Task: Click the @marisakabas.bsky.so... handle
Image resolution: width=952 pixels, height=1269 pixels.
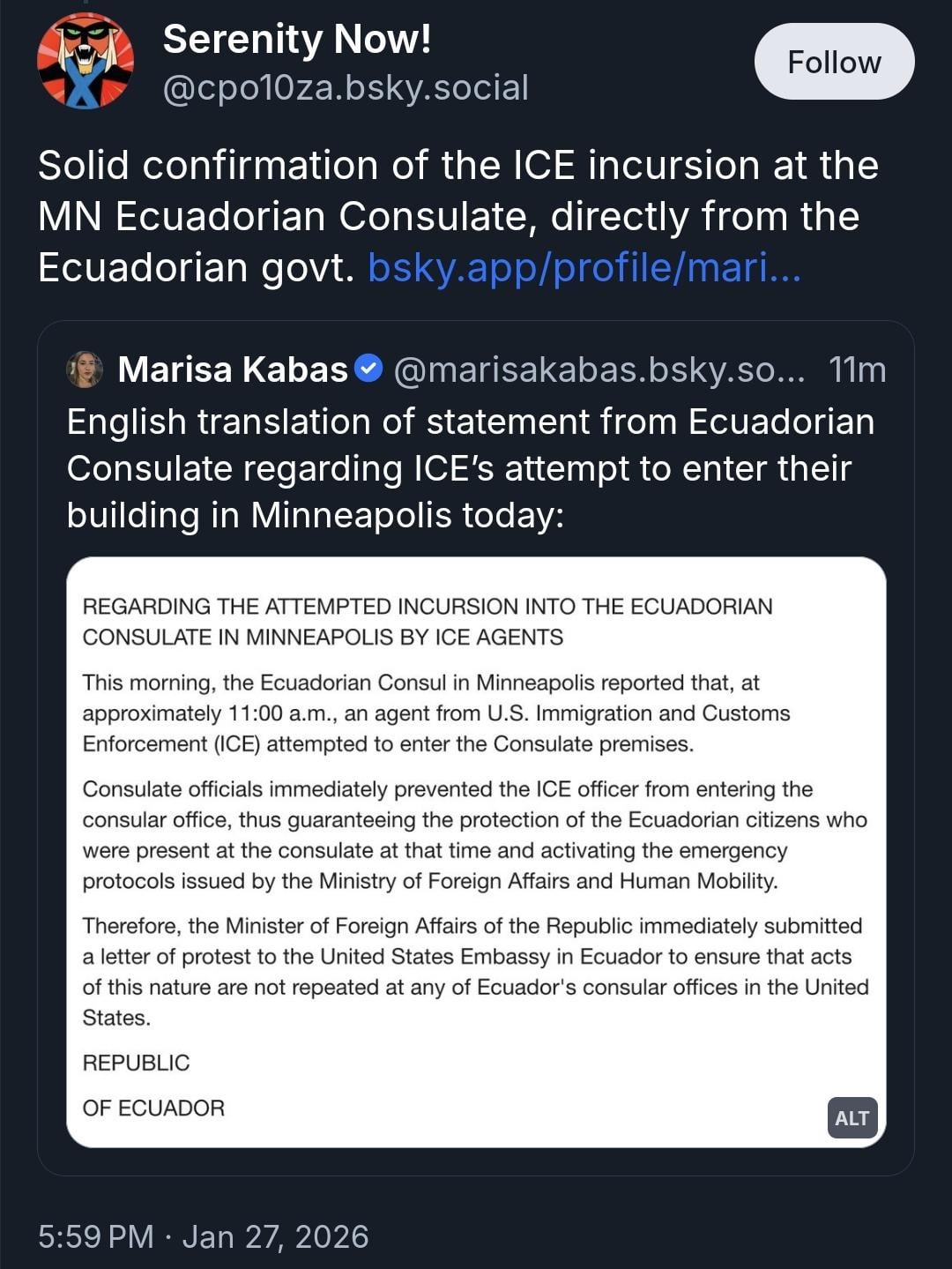Action: coord(599,370)
